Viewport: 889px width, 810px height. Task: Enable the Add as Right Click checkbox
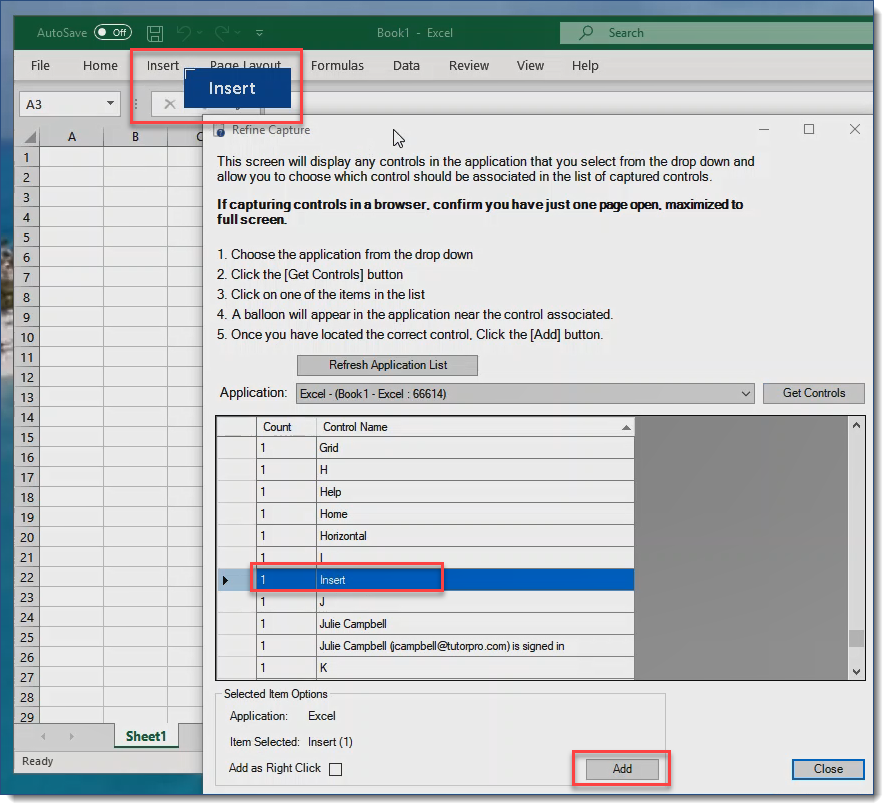336,769
